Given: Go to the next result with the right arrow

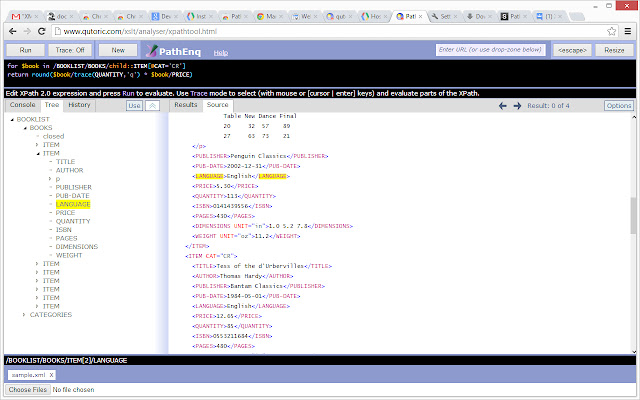Looking at the screenshot, I should pos(517,106).
